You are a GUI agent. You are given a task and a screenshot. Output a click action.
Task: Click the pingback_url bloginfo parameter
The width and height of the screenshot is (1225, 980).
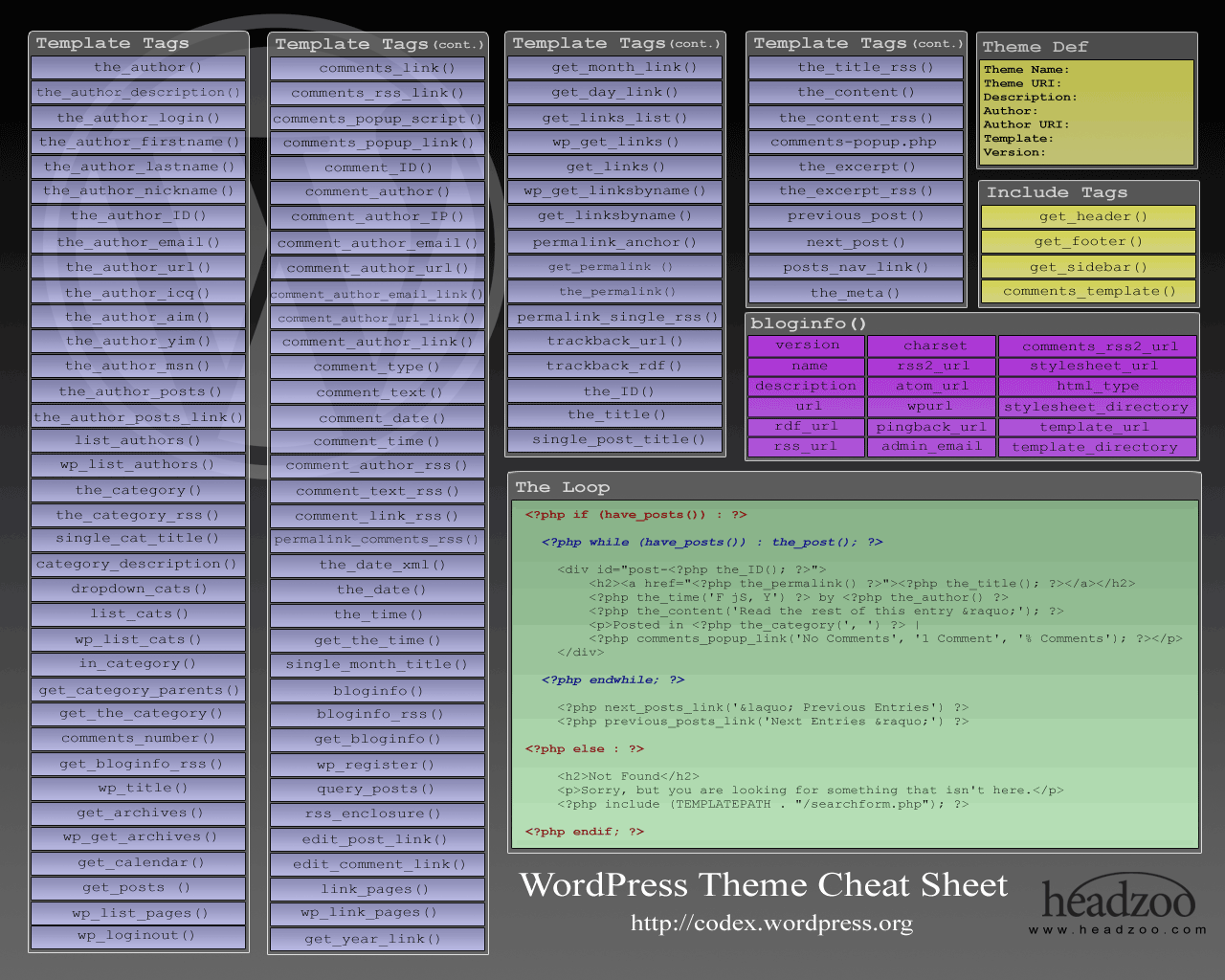[x=931, y=427]
